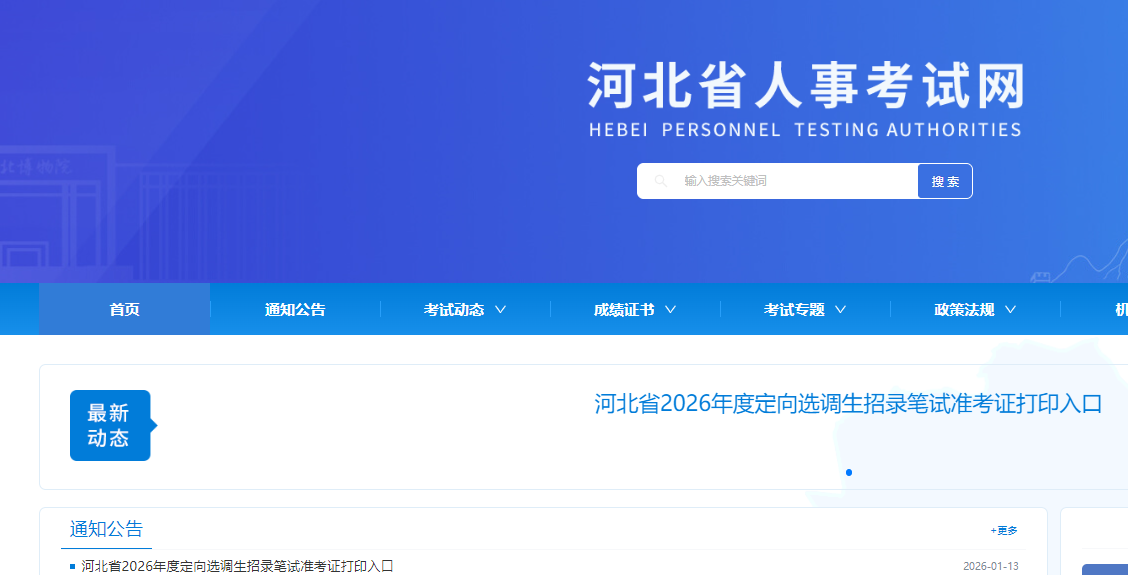Open 通知公告 in the navigation bar
The height and width of the screenshot is (575, 1128).
295,310
